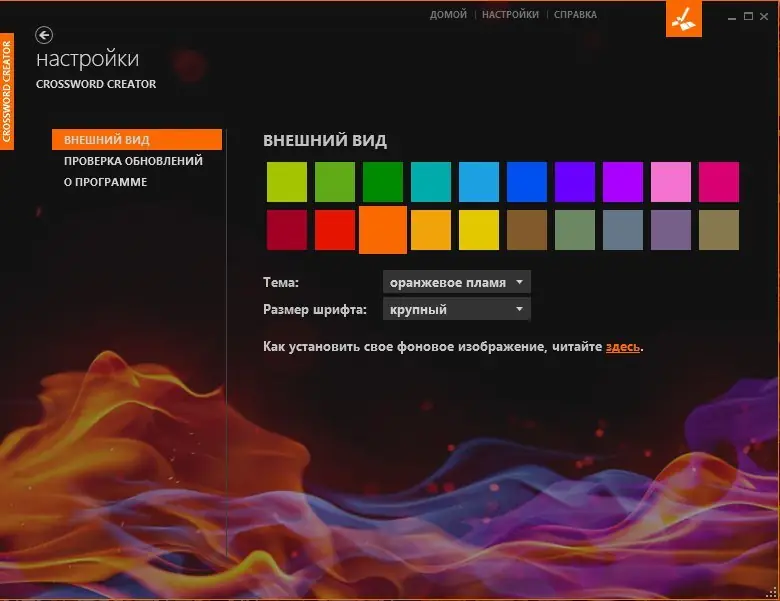780x601 pixels.
Task: Pick the yellow color swatch
Action: click(479, 230)
